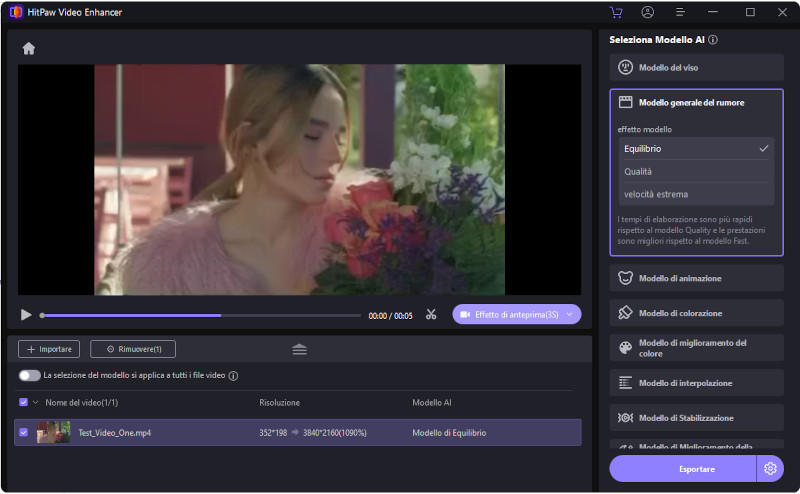
Task: Click the Test_Video_One.mp4 thumbnail
Action: click(x=54, y=432)
